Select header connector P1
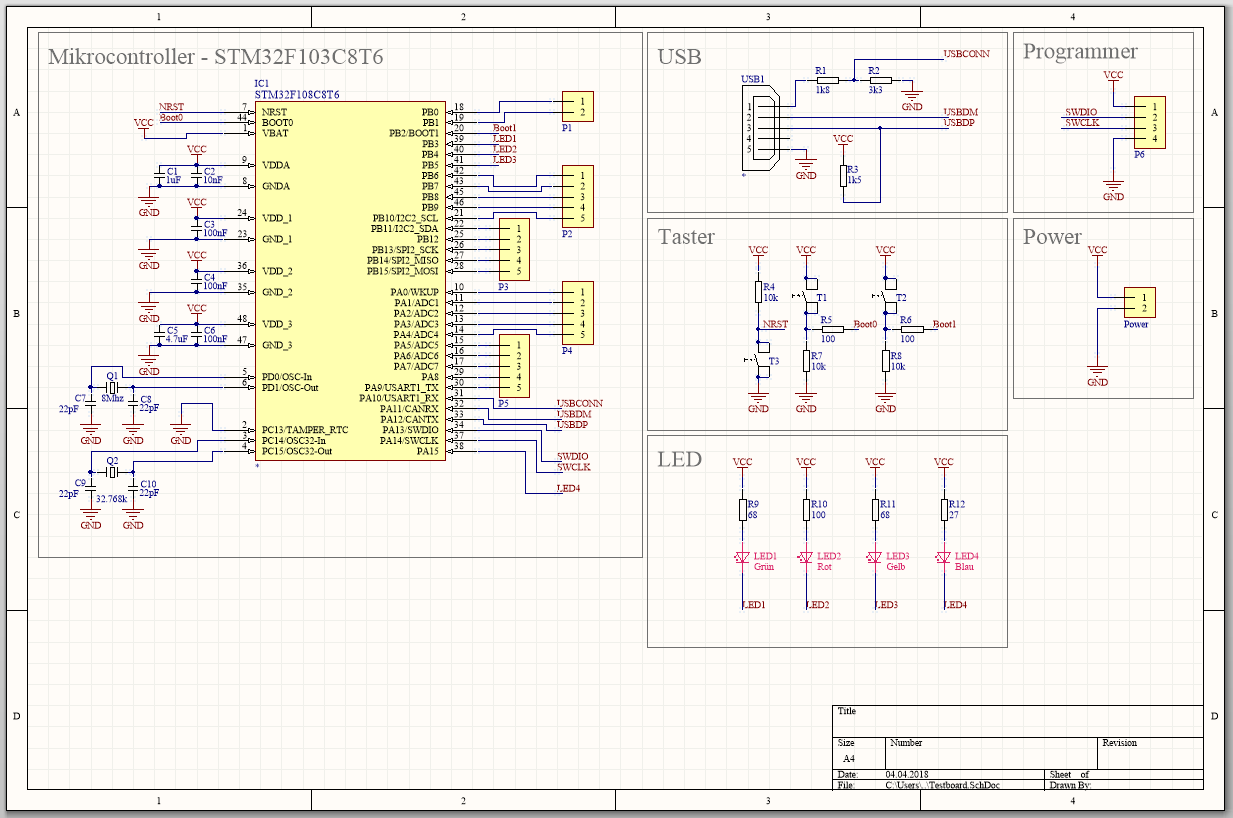The image size is (1233, 818). coord(578,107)
